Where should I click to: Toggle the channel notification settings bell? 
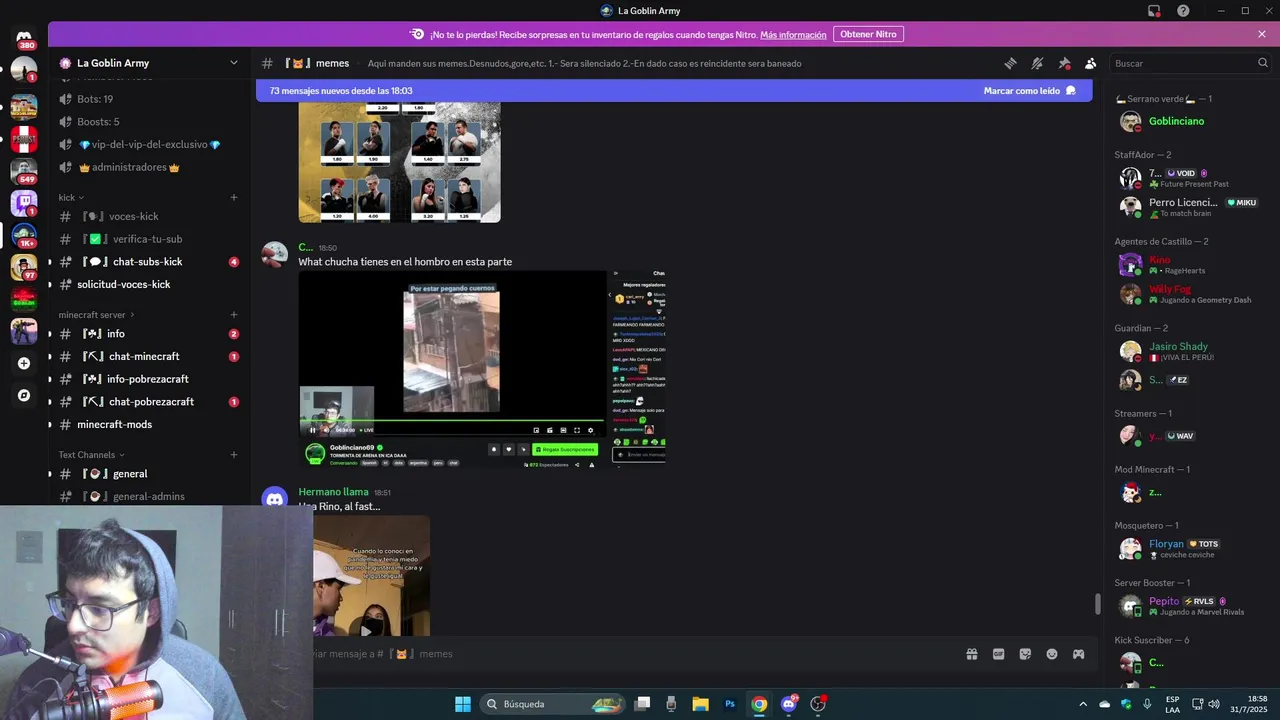[1037, 63]
